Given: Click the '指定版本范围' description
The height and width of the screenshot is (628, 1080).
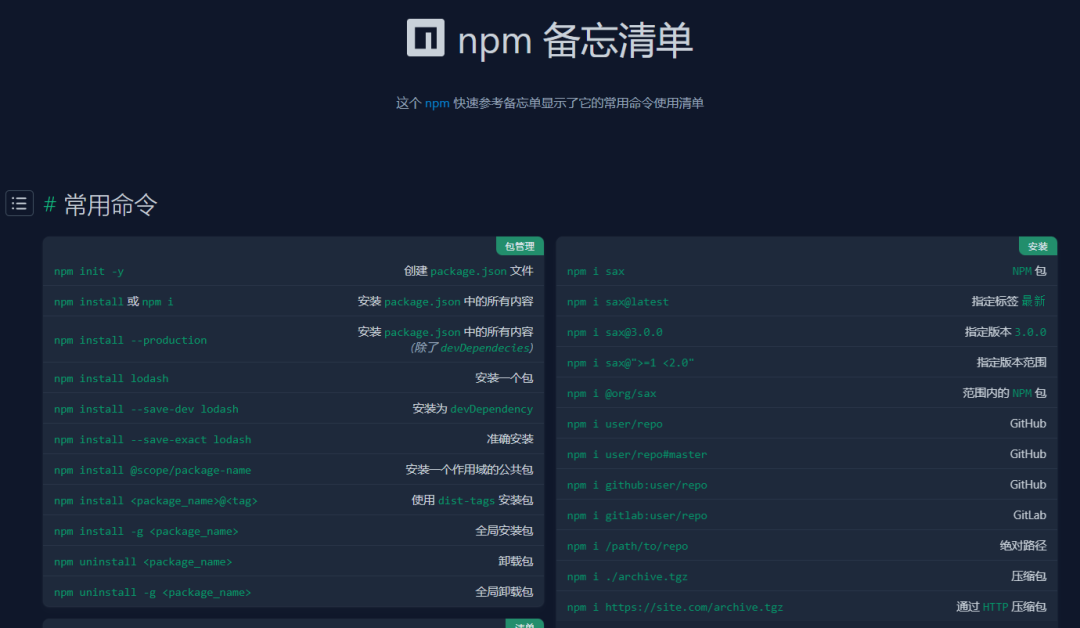Looking at the screenshot, I should point(1012,362).
